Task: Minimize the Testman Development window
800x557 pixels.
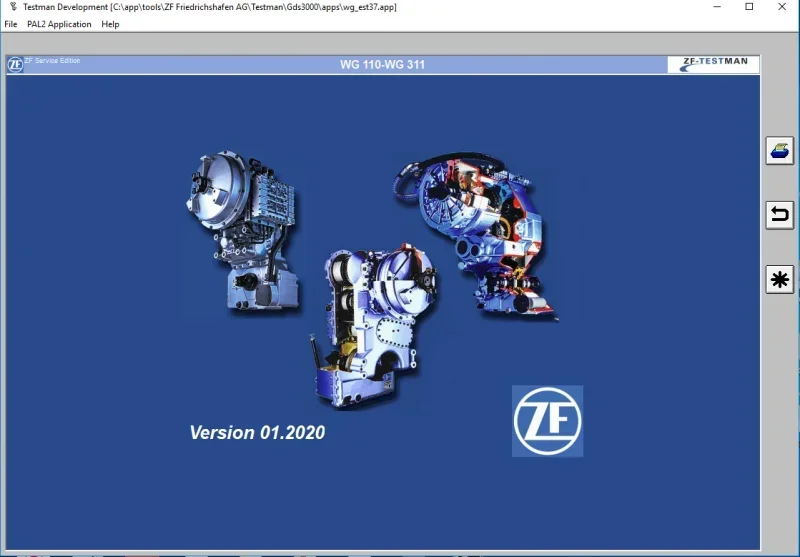Action: coord(717,7)
